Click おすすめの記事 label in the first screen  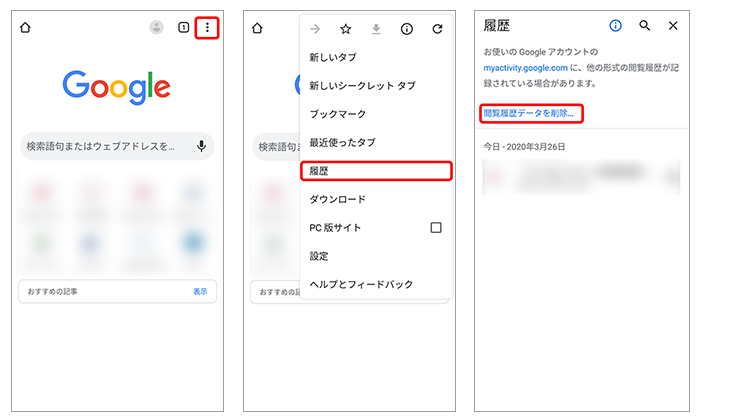52,291
